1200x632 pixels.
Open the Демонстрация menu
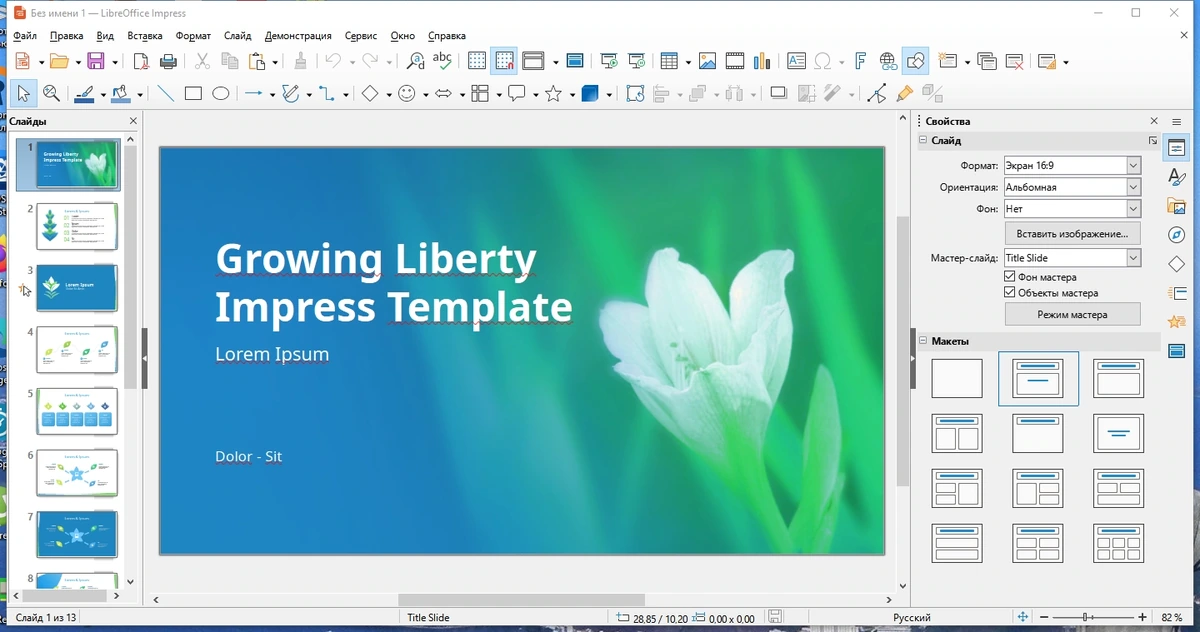[298, 36]
